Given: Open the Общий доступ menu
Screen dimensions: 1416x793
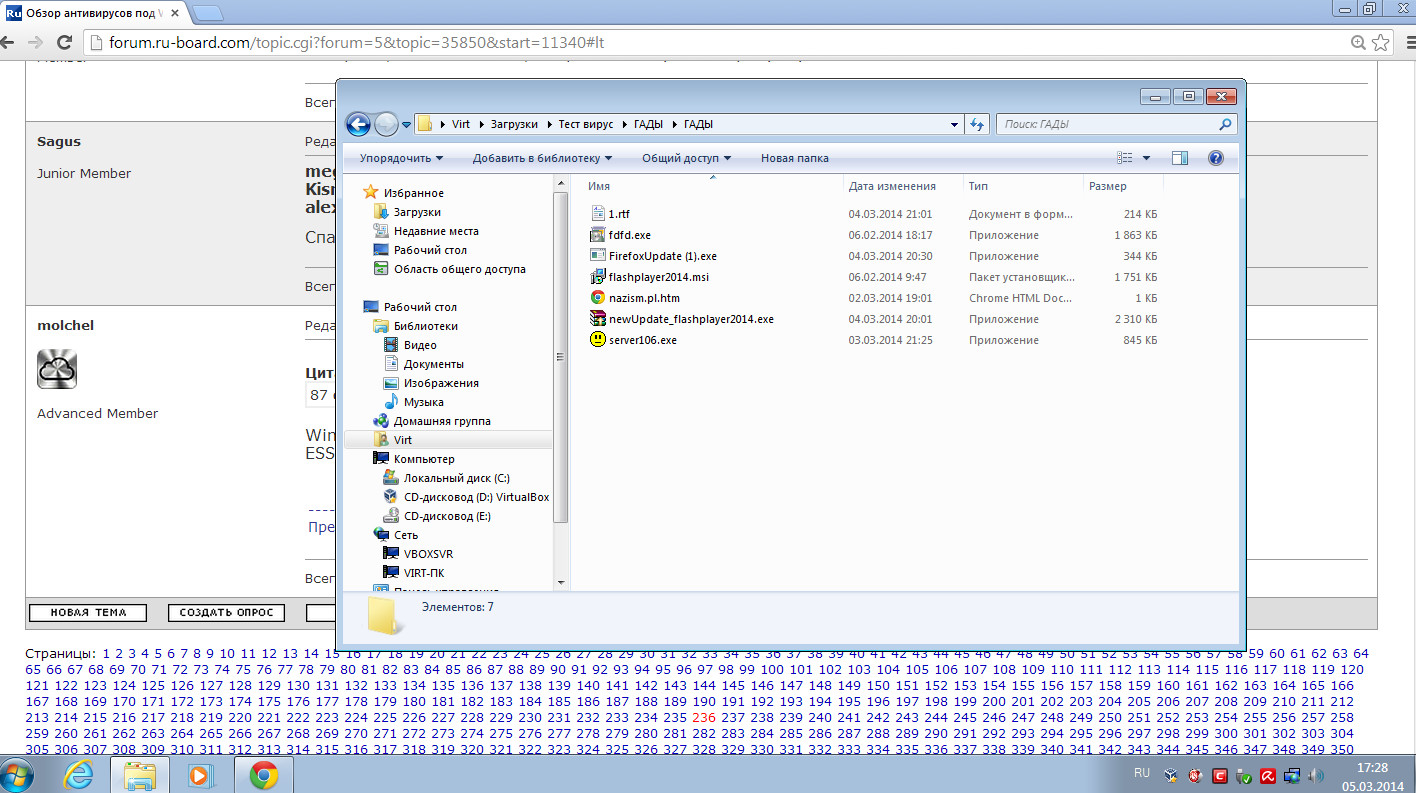Looking at the screenshot, I should 686,158.
